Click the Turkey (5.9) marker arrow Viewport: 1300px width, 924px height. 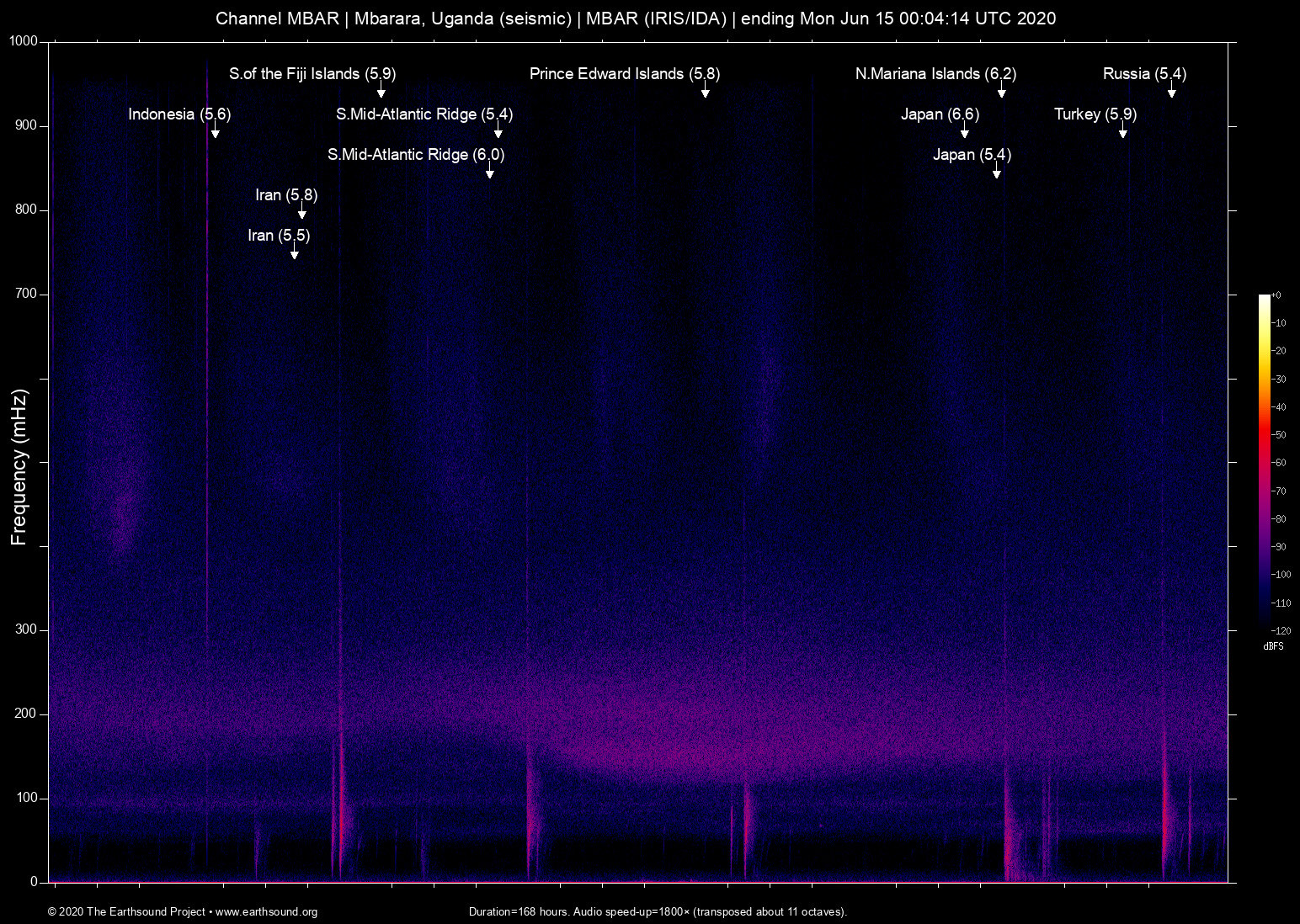pyautogui.click(x=1122, y=133)
